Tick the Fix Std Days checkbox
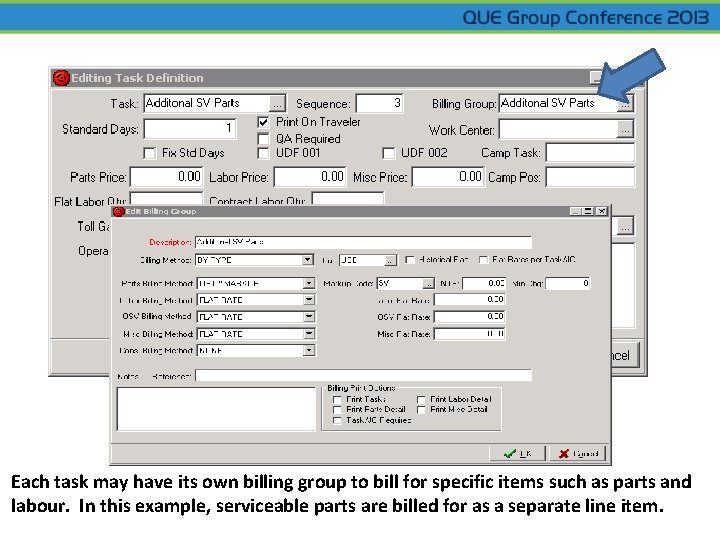The width and height of the screenshot is (720, 540). tap(150, 153)
